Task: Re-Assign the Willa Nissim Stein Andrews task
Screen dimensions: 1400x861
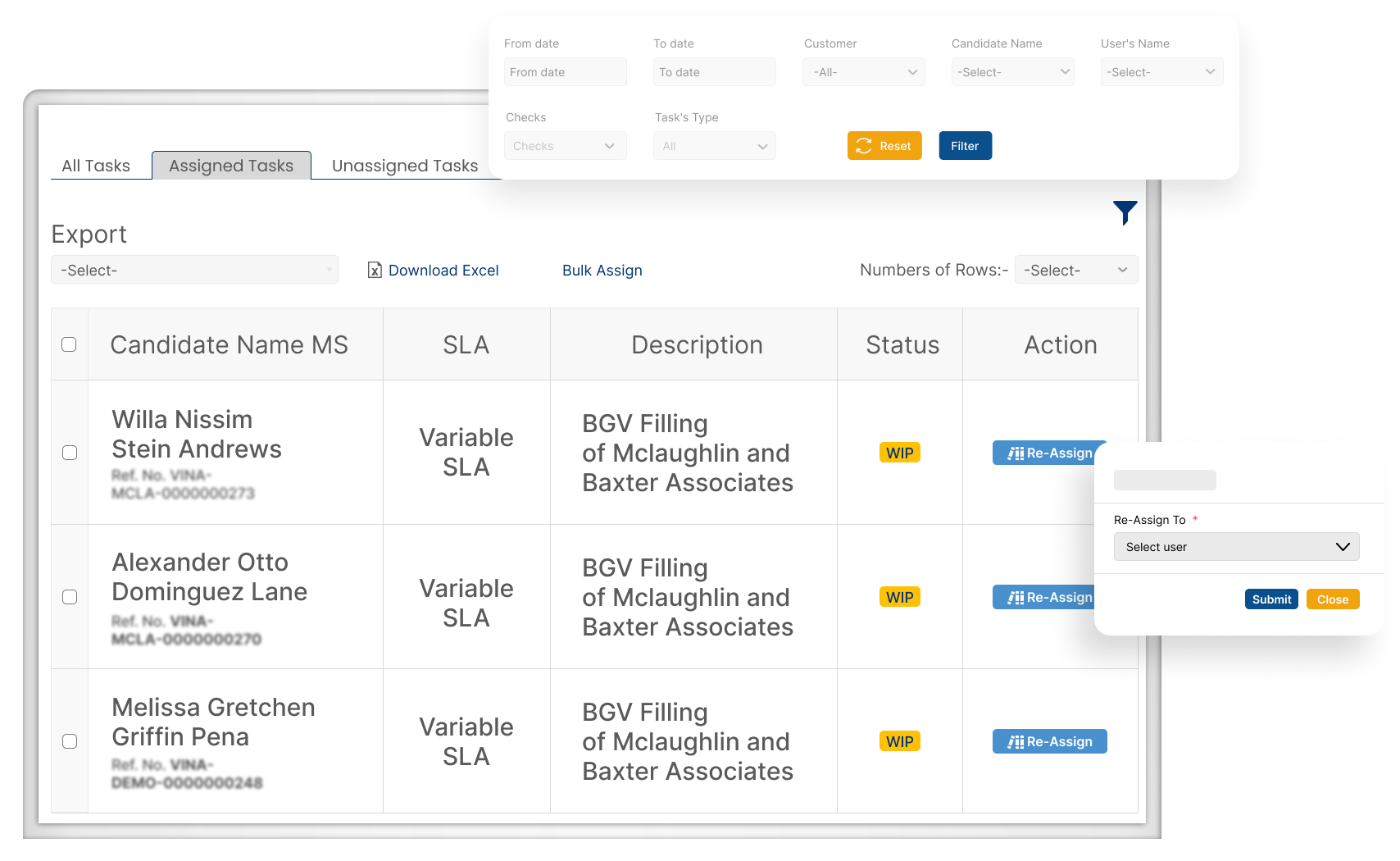Action: (x=1043, y=453)
